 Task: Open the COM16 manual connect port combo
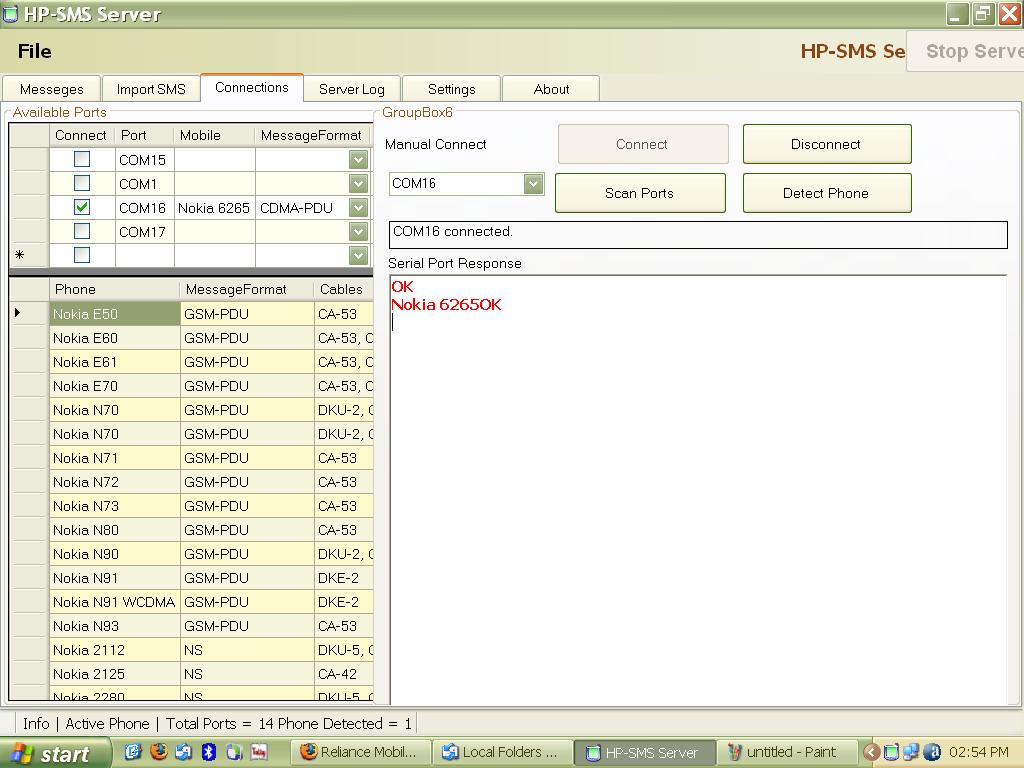pos(534,184)
